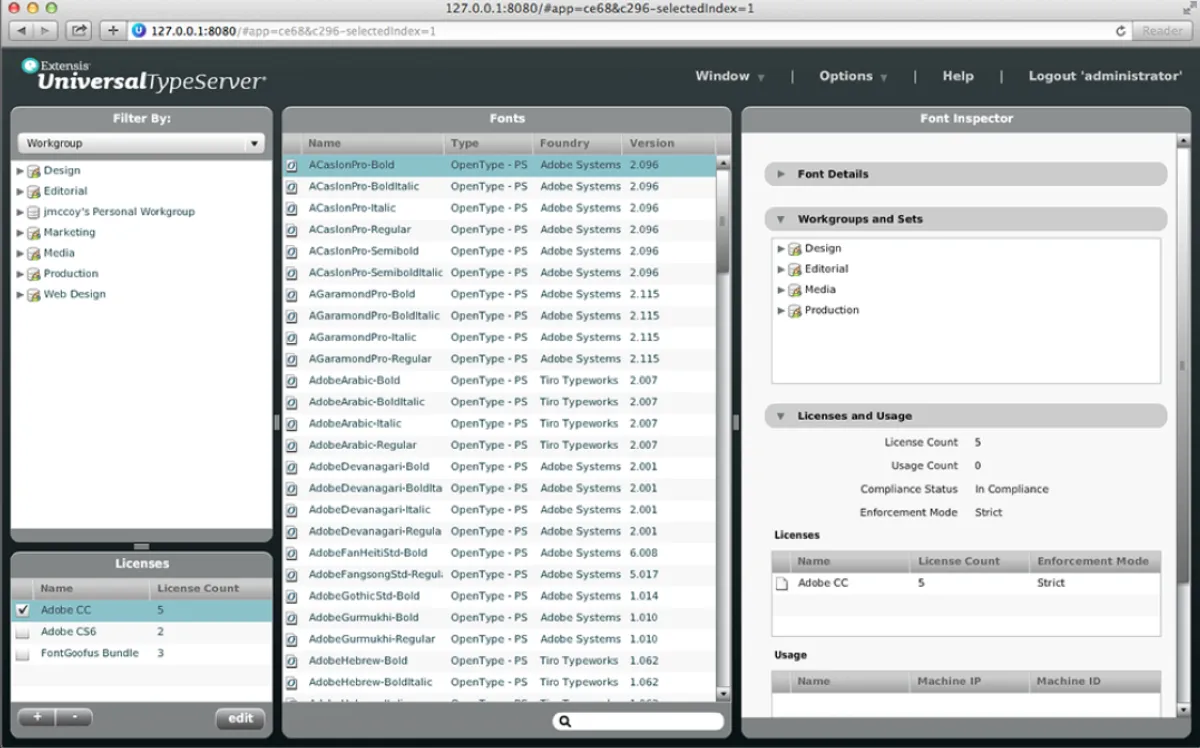Expand the Web Design workgroup node
Viewport: 1200px width, 748px height.
[20, 295]
